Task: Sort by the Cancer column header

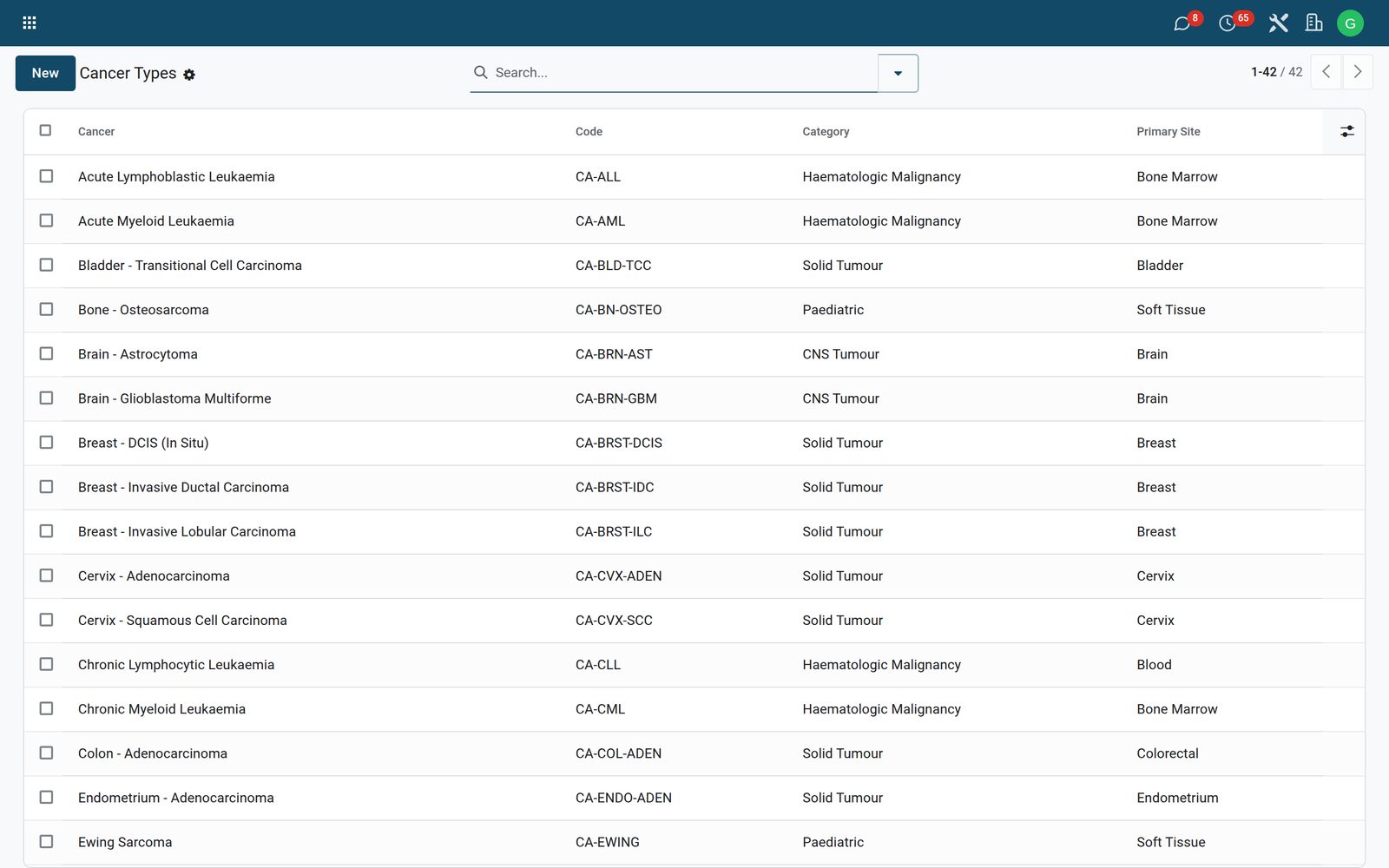Action: (x=96, y=132)
